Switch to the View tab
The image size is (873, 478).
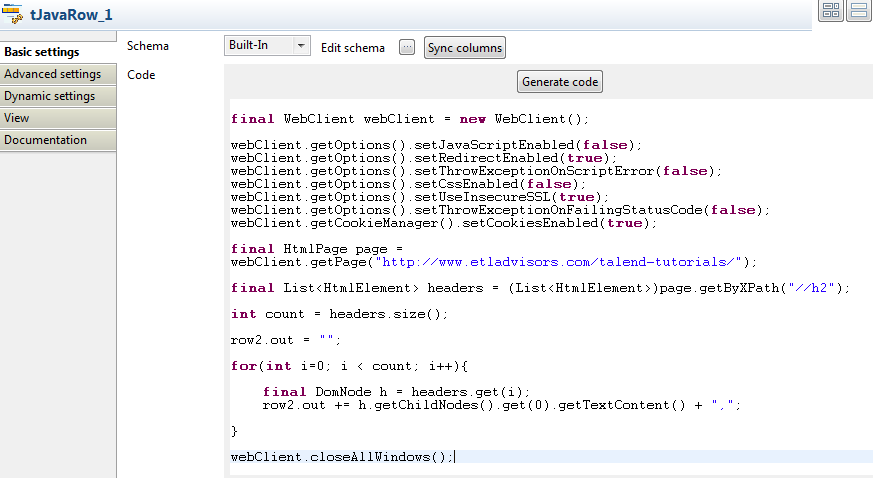[x=58, y=118]
